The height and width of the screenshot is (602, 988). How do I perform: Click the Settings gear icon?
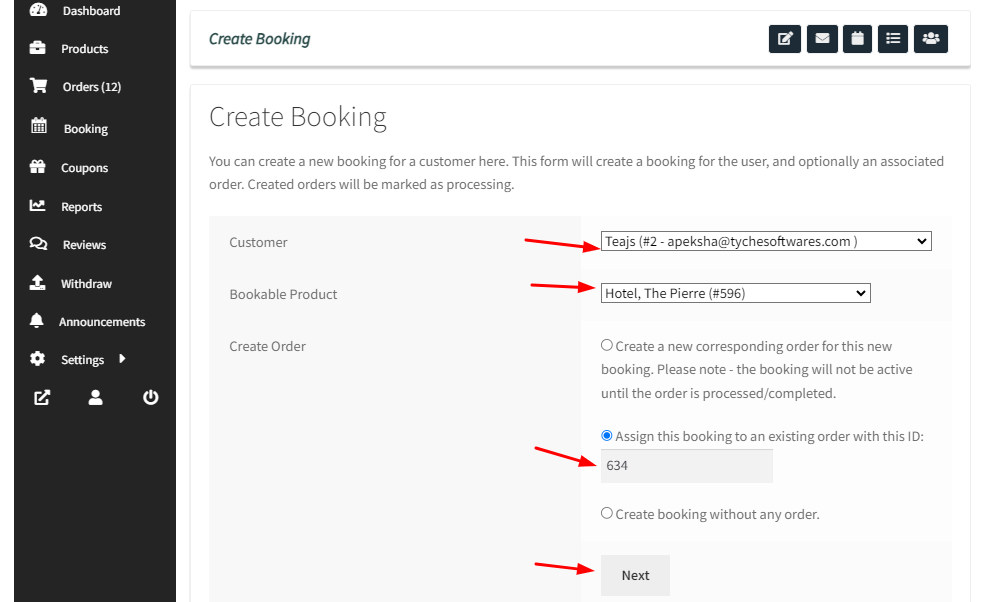click(37, 359)
